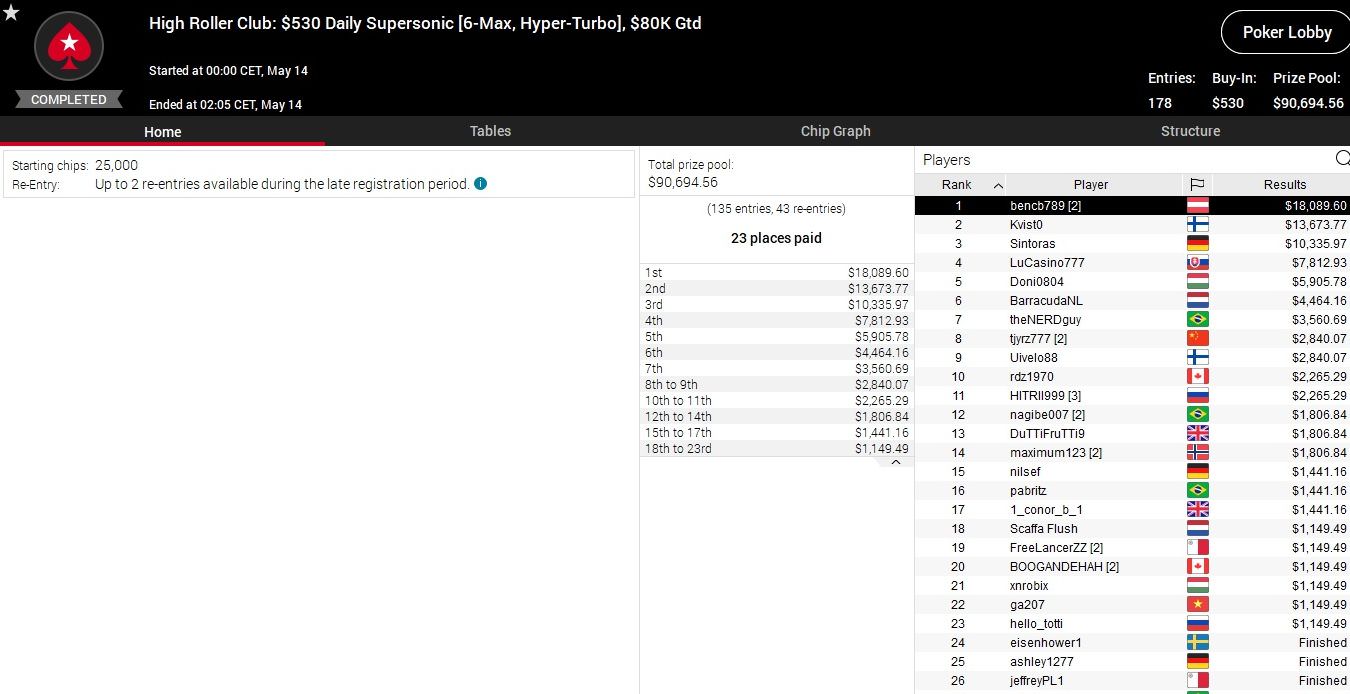
Task: Collapse the prize payout list chevron
Action: pos(896,462)
